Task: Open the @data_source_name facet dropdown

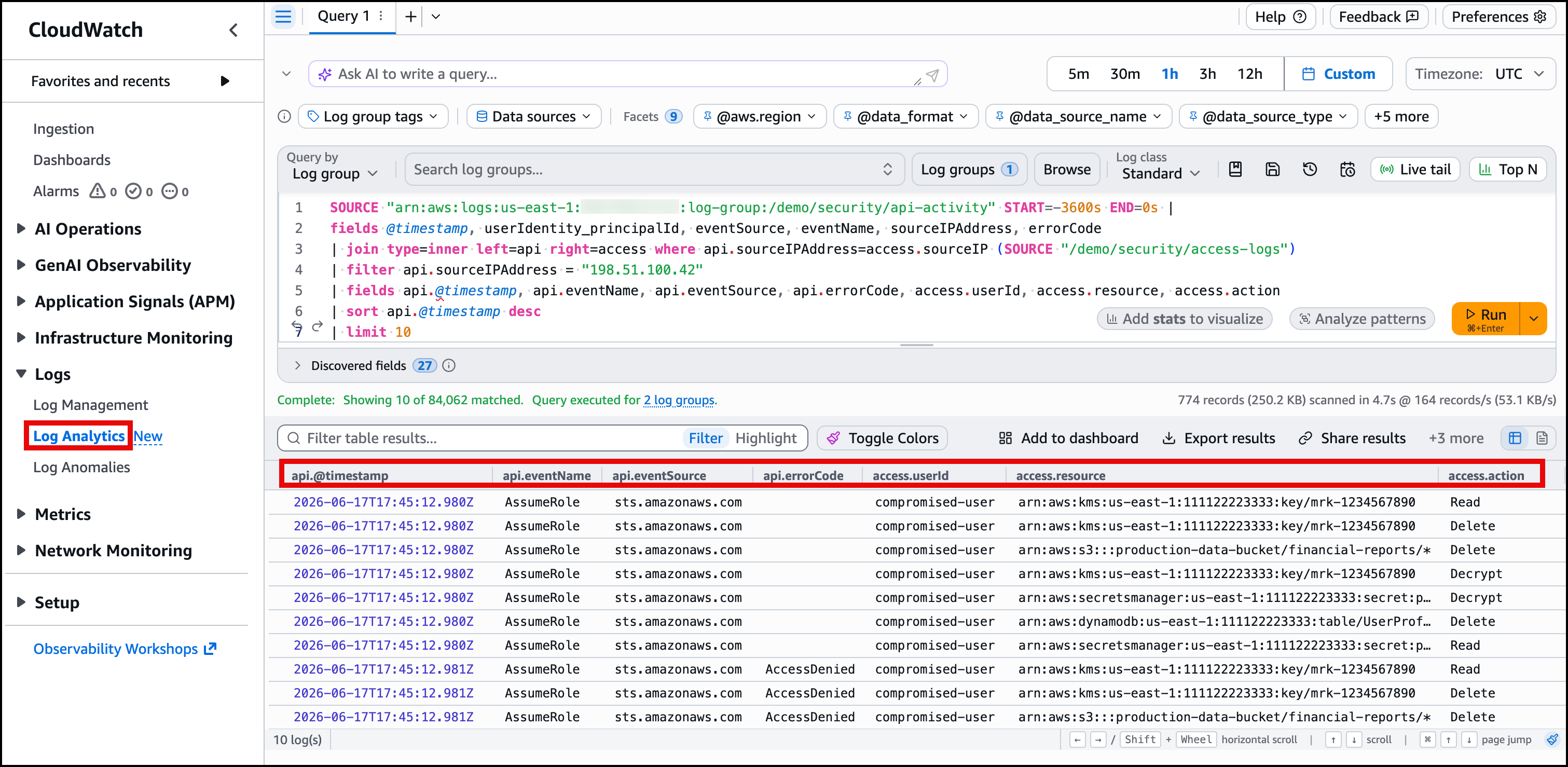Action: point(1079,116)
